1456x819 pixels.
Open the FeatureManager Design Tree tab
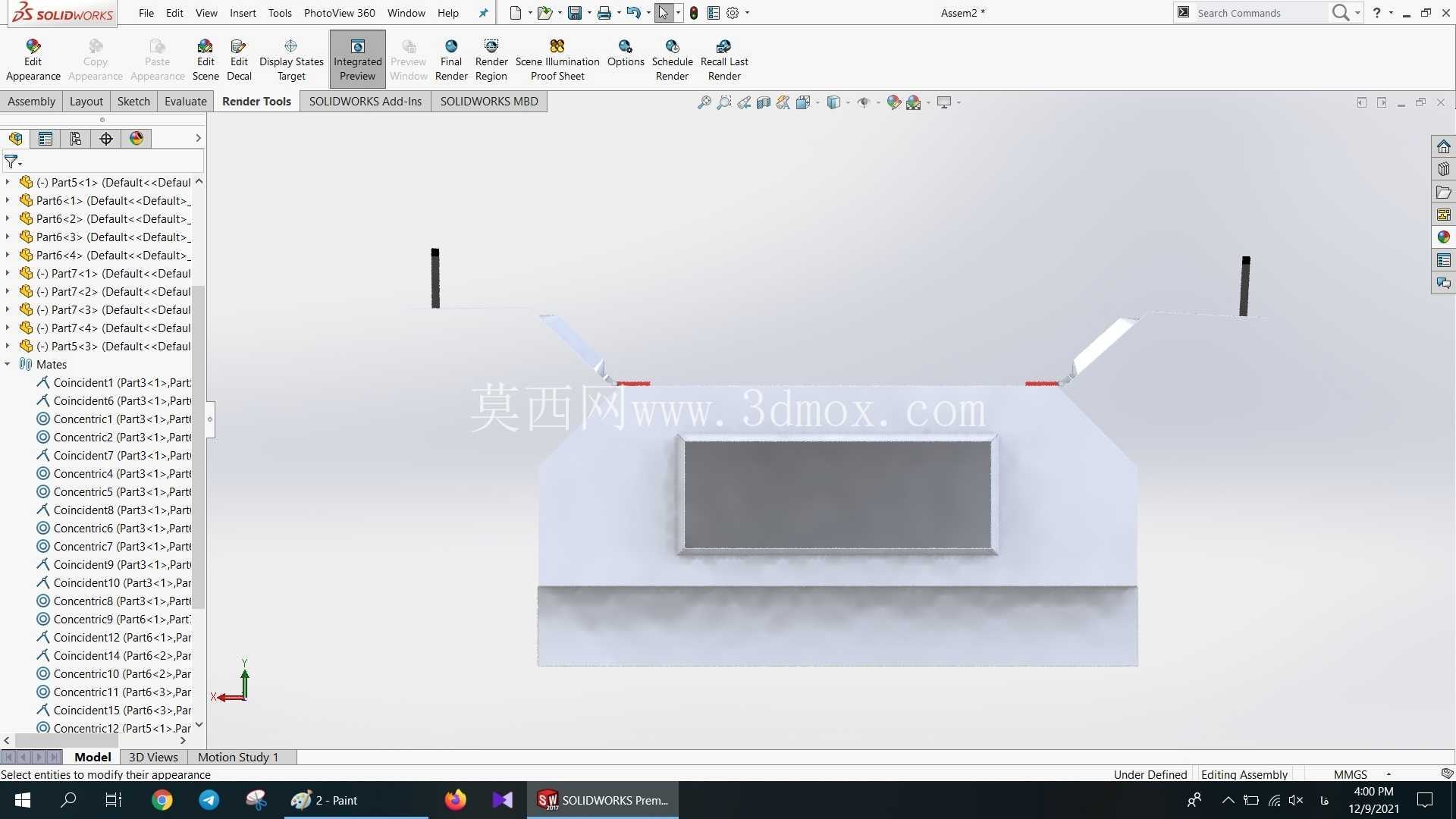pos(15,138)
